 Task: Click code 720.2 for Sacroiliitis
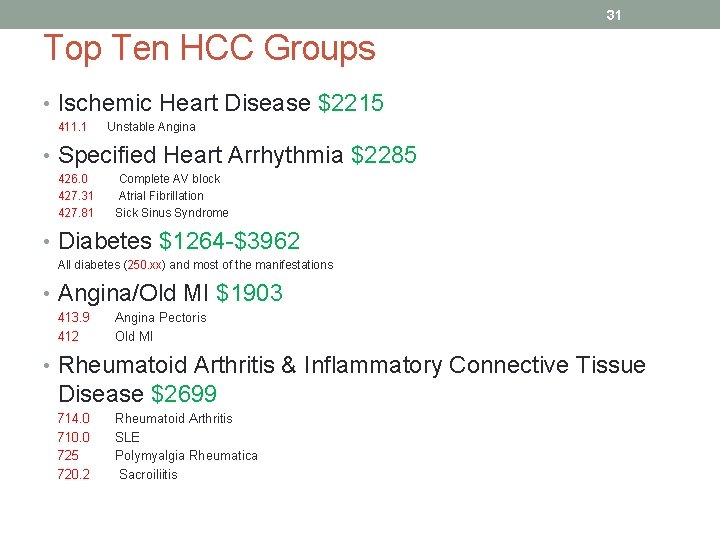click(x=73, y=474)
